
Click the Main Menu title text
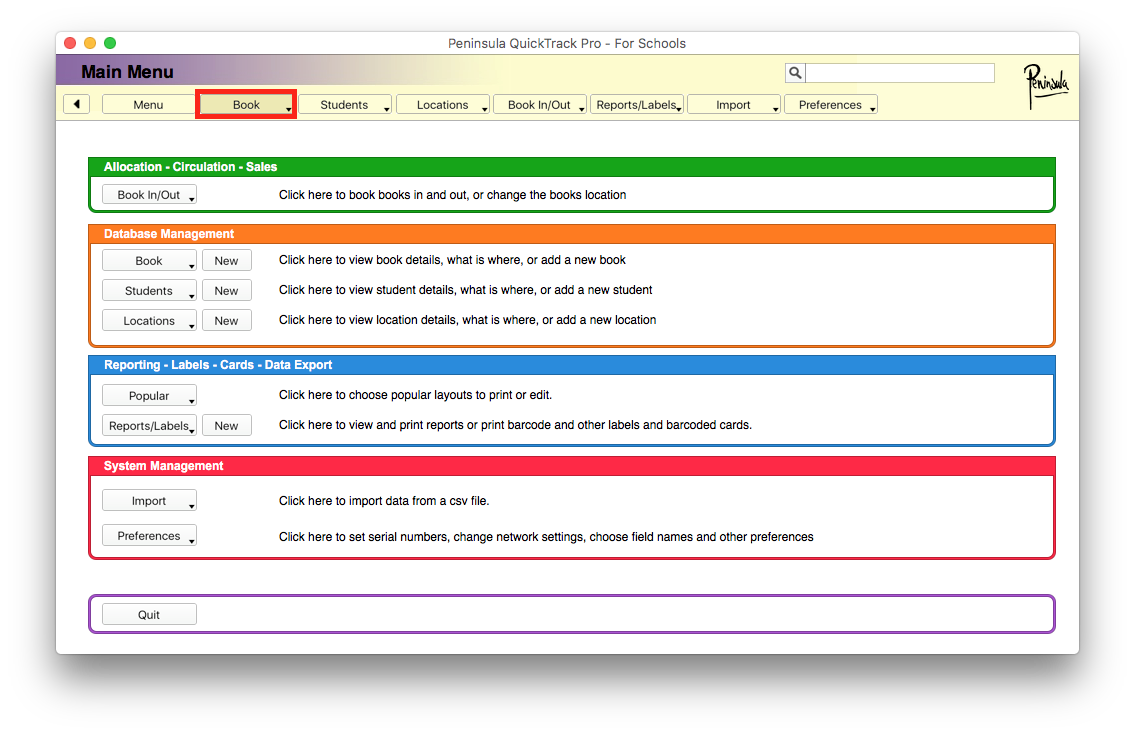click(x=127, y=72)
